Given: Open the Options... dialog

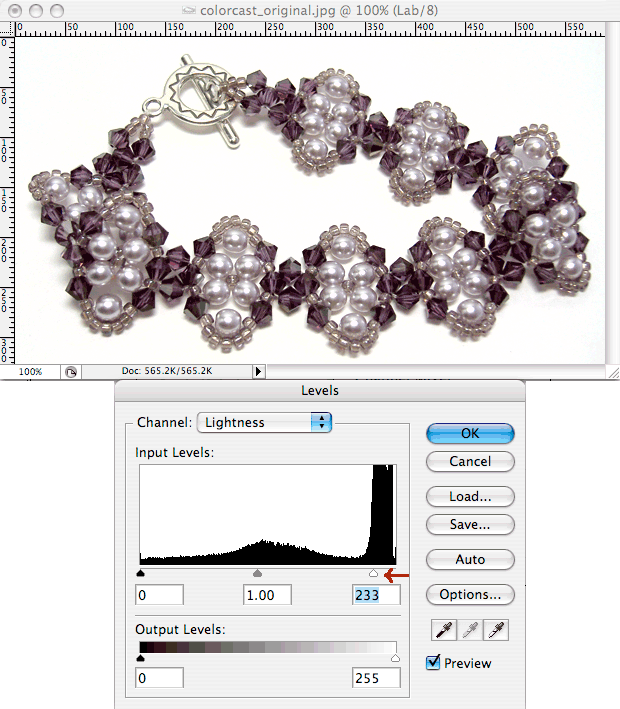Looking at the screenshot, I should click(470, 595).
